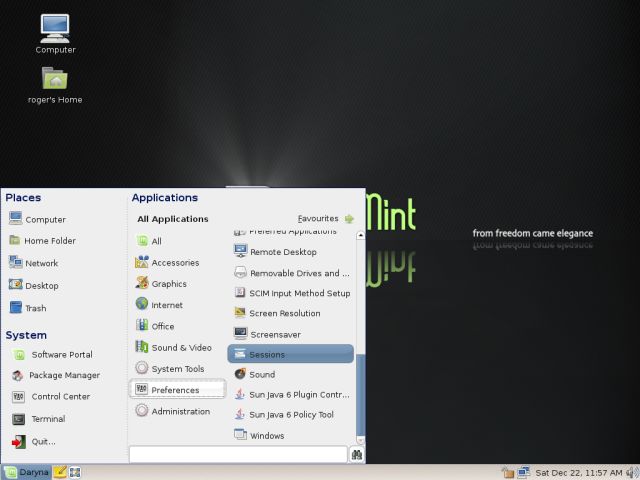Click the scrollbar down arrow in the applications list

360,440
